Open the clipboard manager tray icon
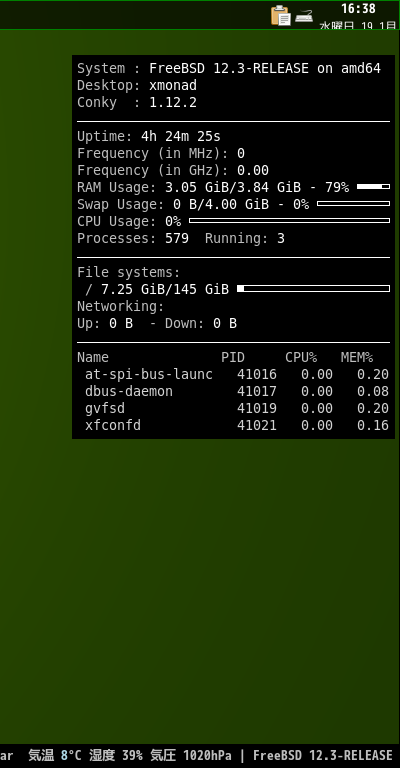This screenshot has width=400, height=768. point(281,15)
